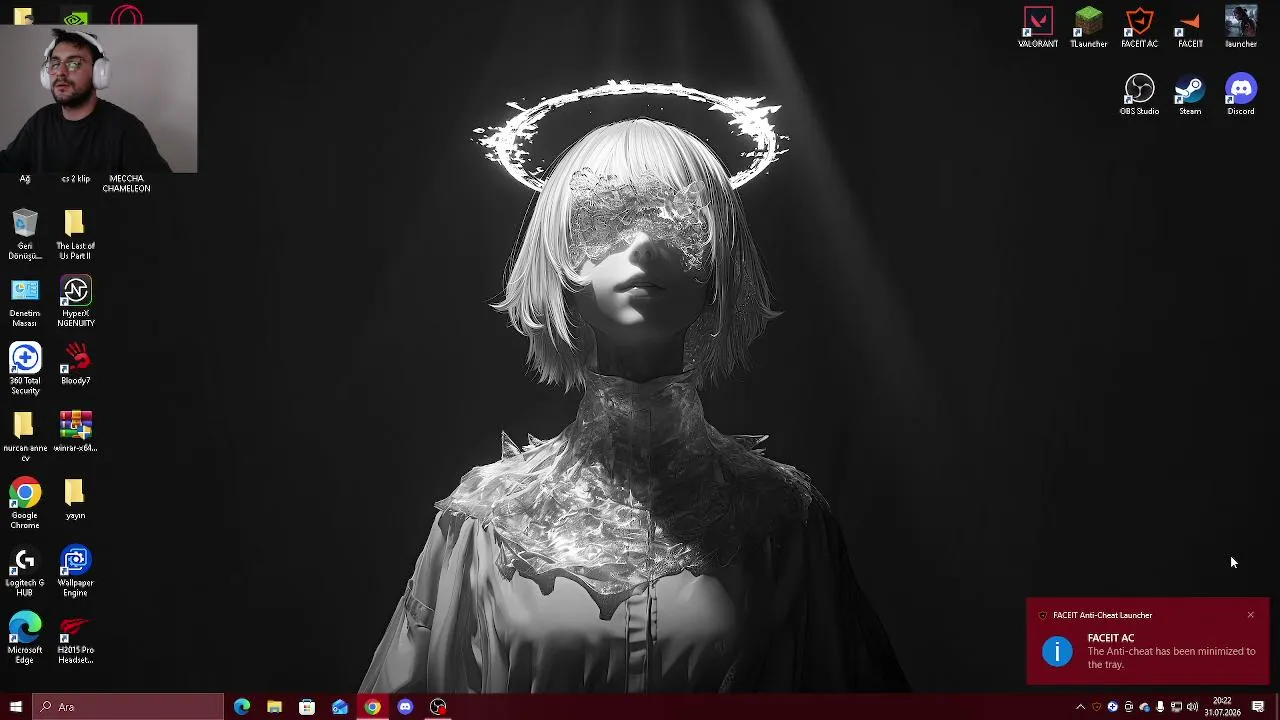Viewport: 1280px width, 720px height.
Task: Select the HyperX NGENUITY shortcut
Action: pos(76,302)
